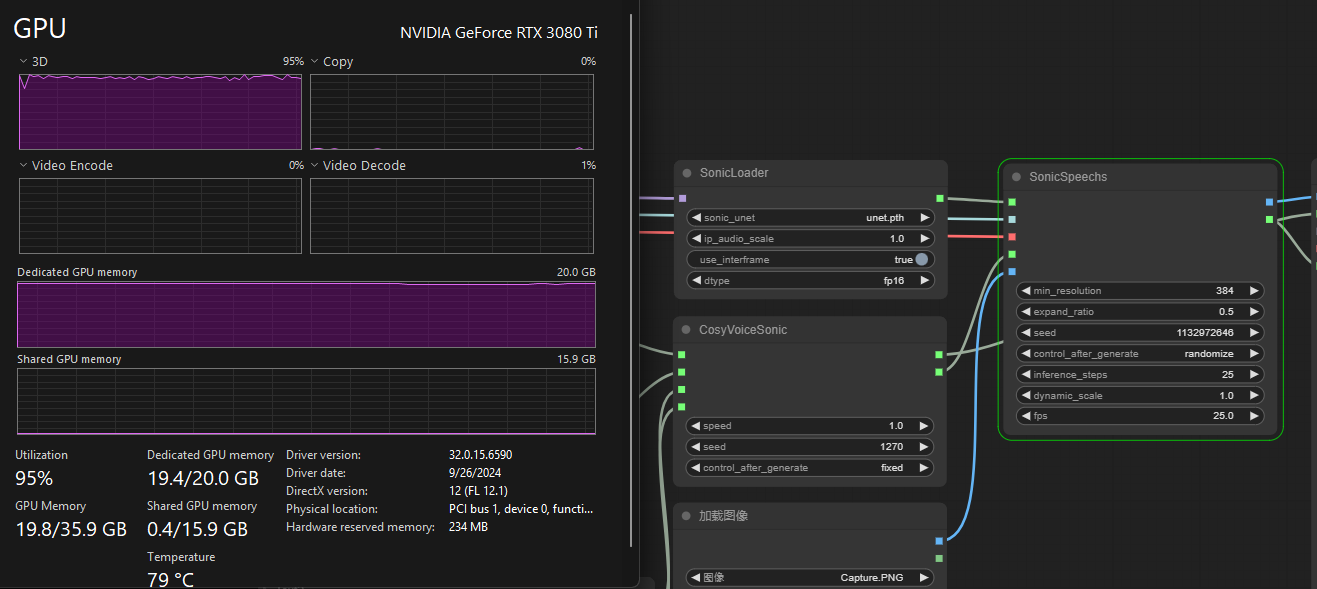Viewport: 1317px width, 589px height.
Task: Decrease CosyVoiceSonic speed with left arrow
Action: [696, 426]
